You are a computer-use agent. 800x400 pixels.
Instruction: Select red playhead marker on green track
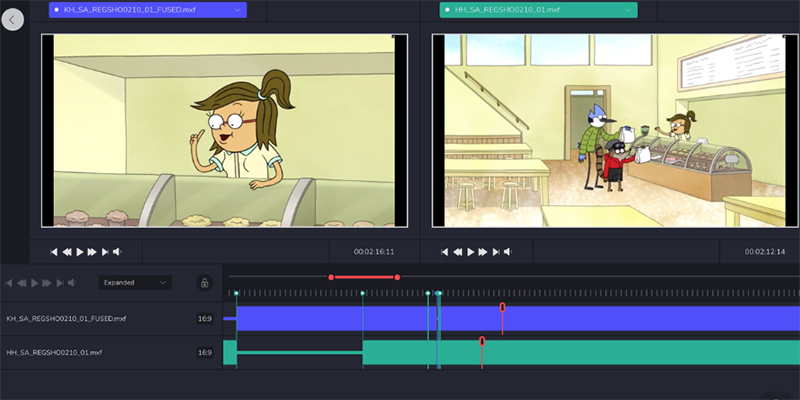(482, 341)
